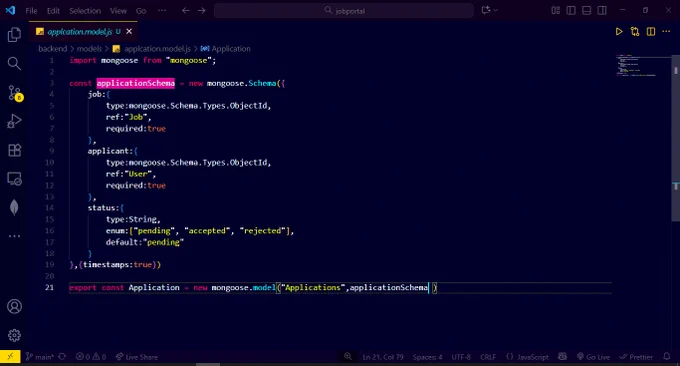Open Accounts menu in activity bar

pyautogui.click(x=14, y=307)
